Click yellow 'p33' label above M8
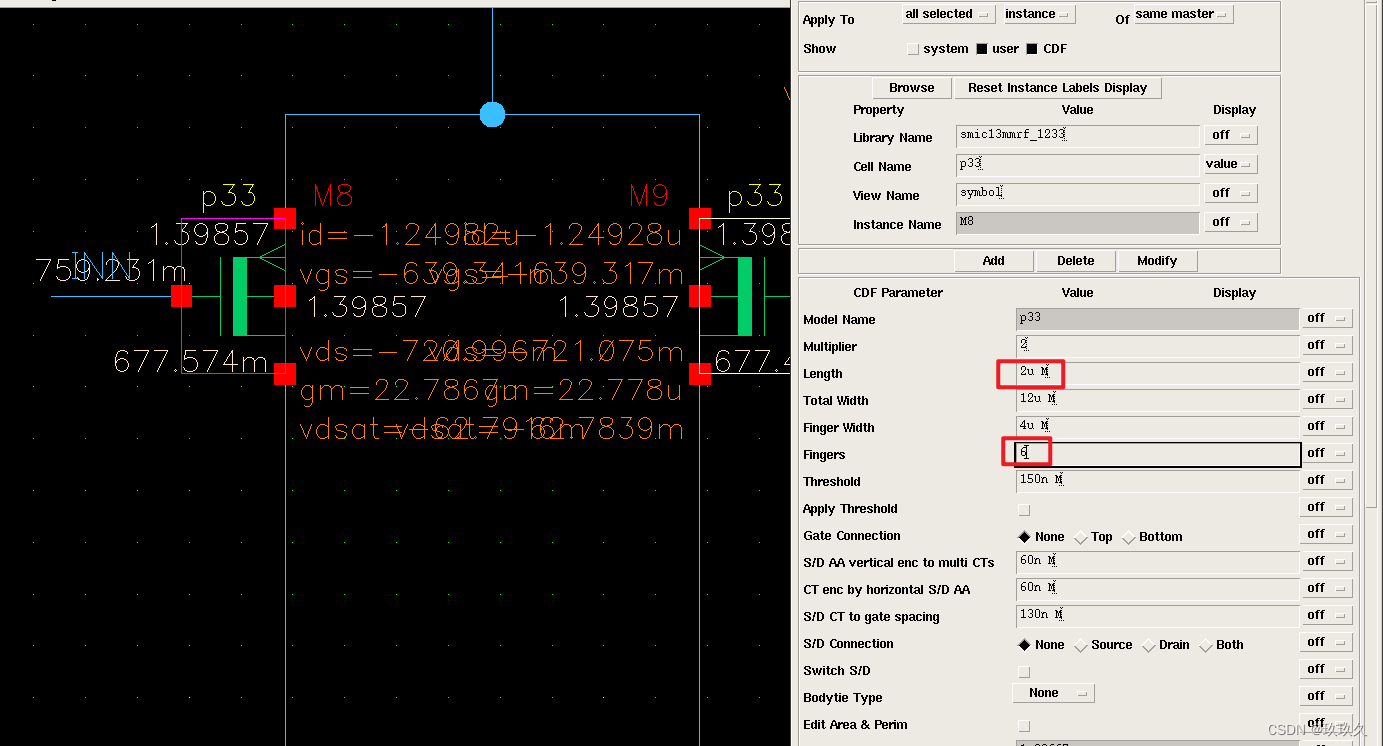 click(x=229, y=196)
